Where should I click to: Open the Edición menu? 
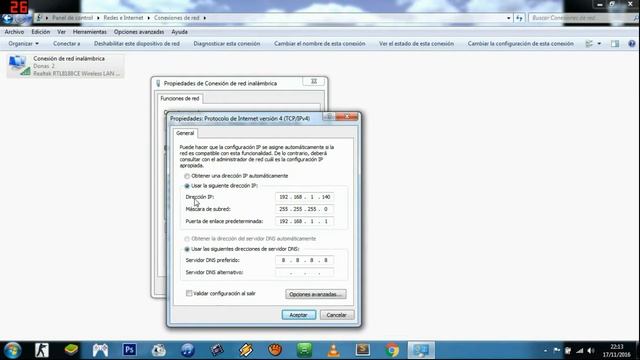[40, 32]
